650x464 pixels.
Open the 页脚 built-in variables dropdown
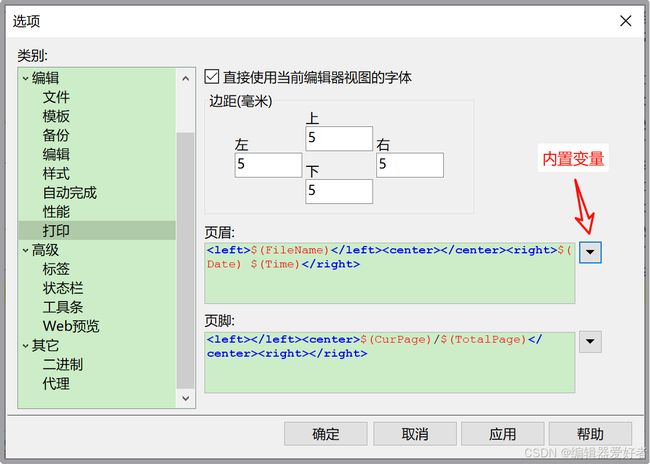(590, 341)
